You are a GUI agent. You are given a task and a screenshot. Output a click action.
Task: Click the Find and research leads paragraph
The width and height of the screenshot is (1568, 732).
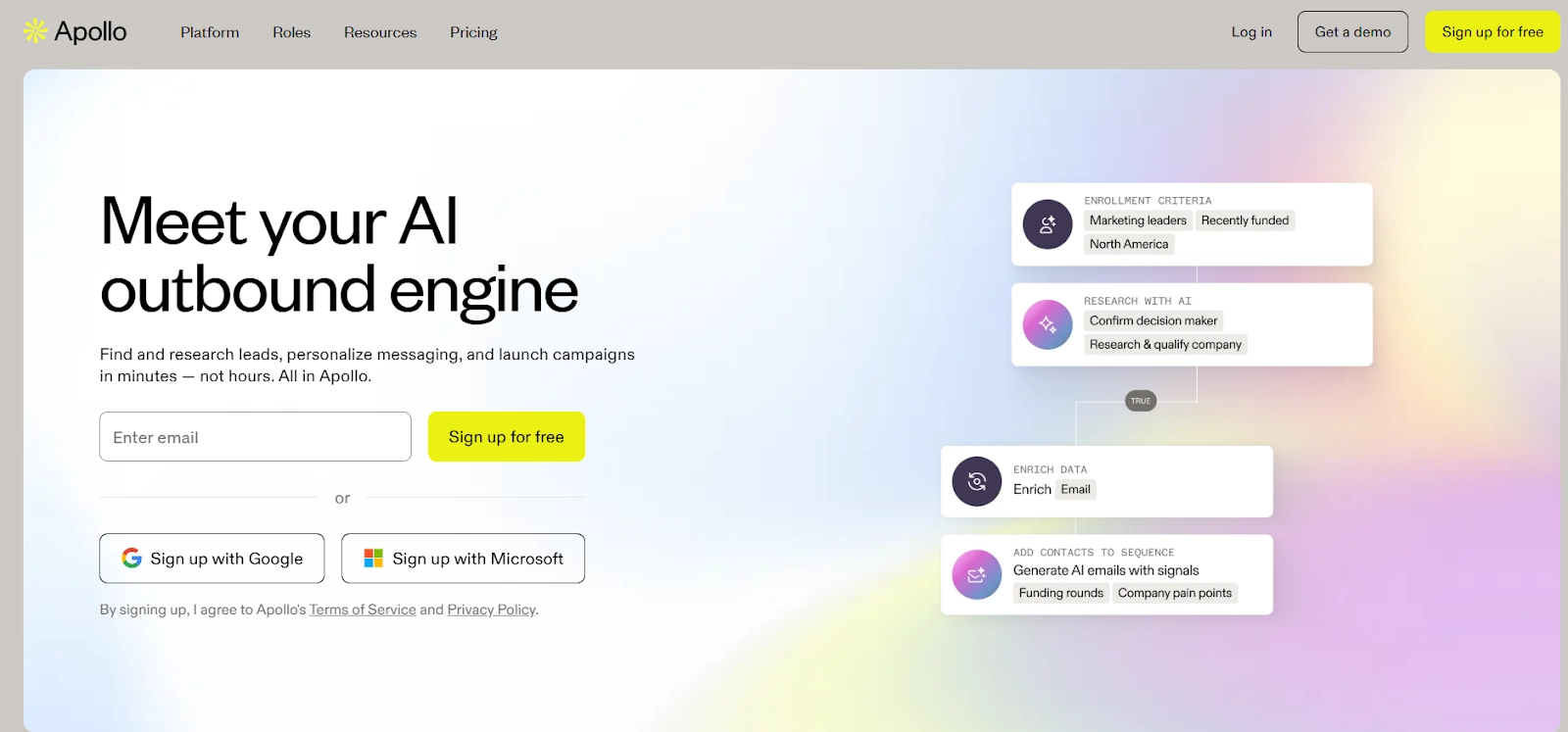pyautogui.click(x=367, y=365)
